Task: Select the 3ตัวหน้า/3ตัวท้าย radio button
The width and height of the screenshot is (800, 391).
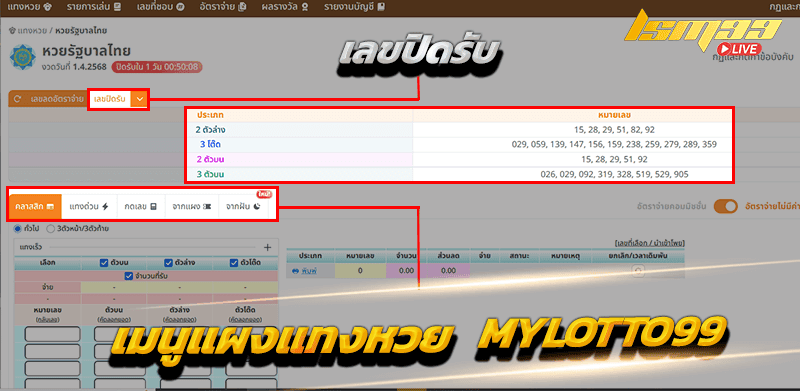Action: (x=51, y=229)
